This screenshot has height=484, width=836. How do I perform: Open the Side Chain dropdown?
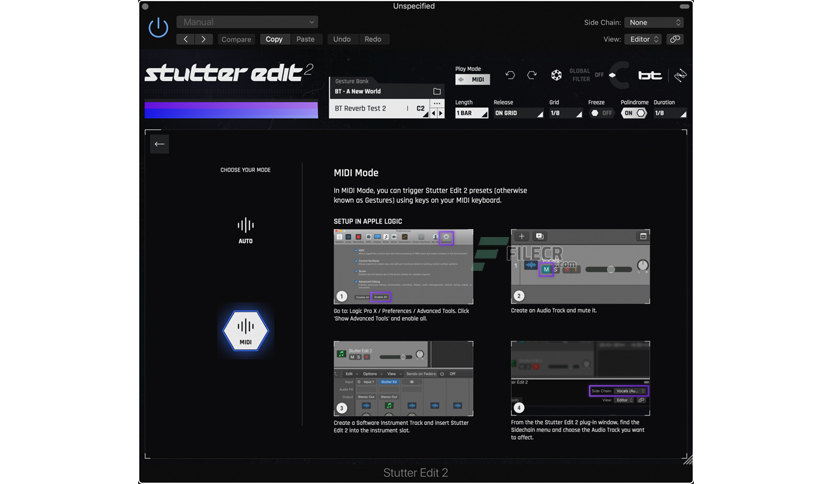pos(654,22)
